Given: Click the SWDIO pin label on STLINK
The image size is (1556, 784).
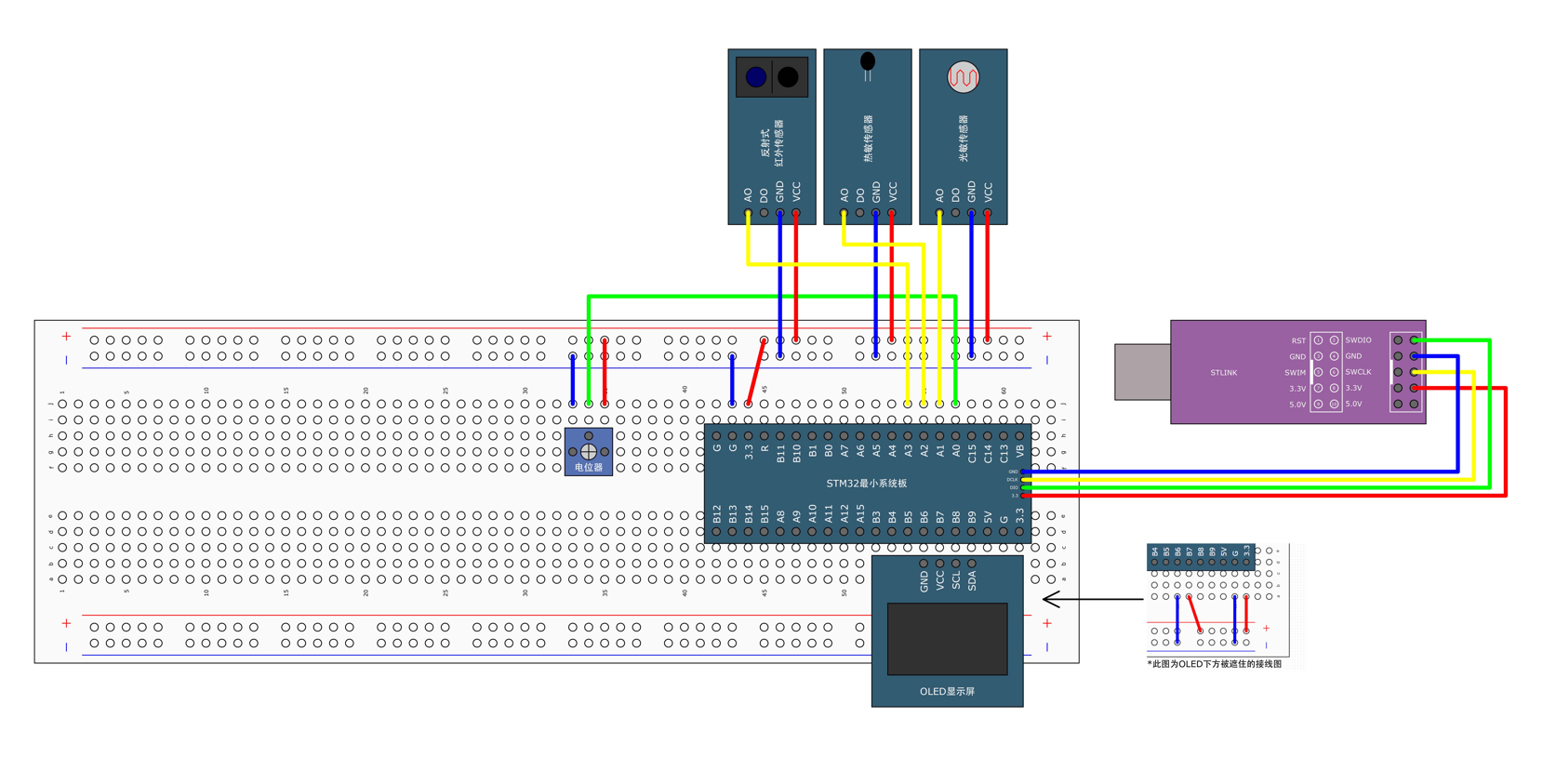Looking at the screenshot, I should [1358, 340].
